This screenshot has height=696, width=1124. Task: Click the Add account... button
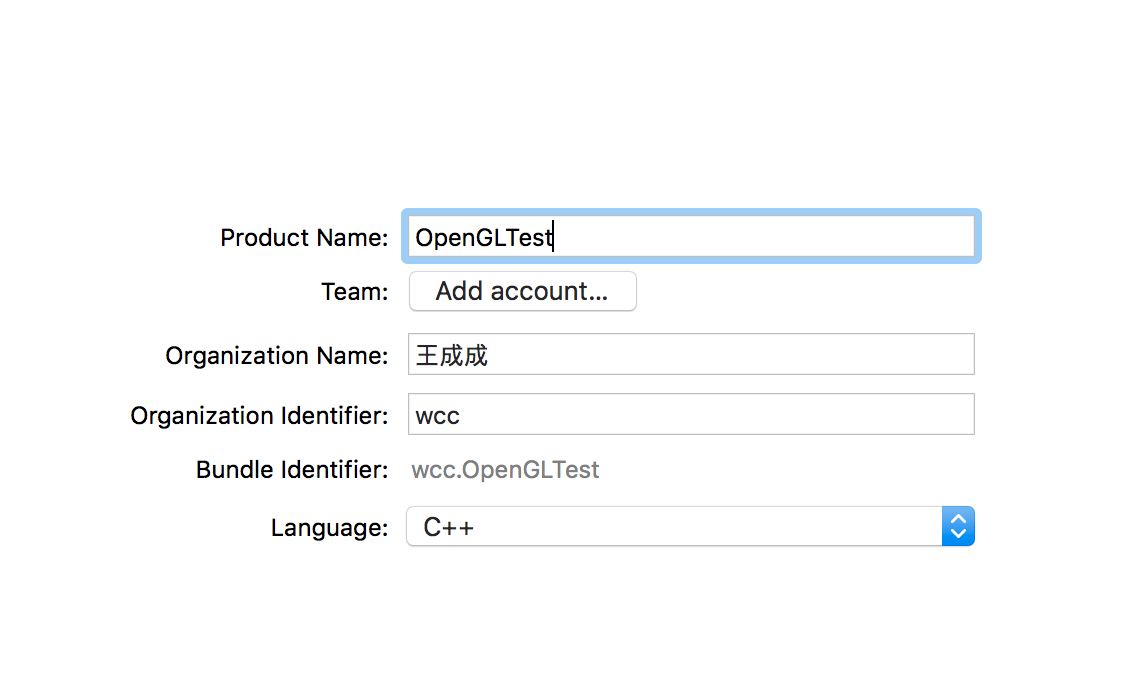(523, 291)
